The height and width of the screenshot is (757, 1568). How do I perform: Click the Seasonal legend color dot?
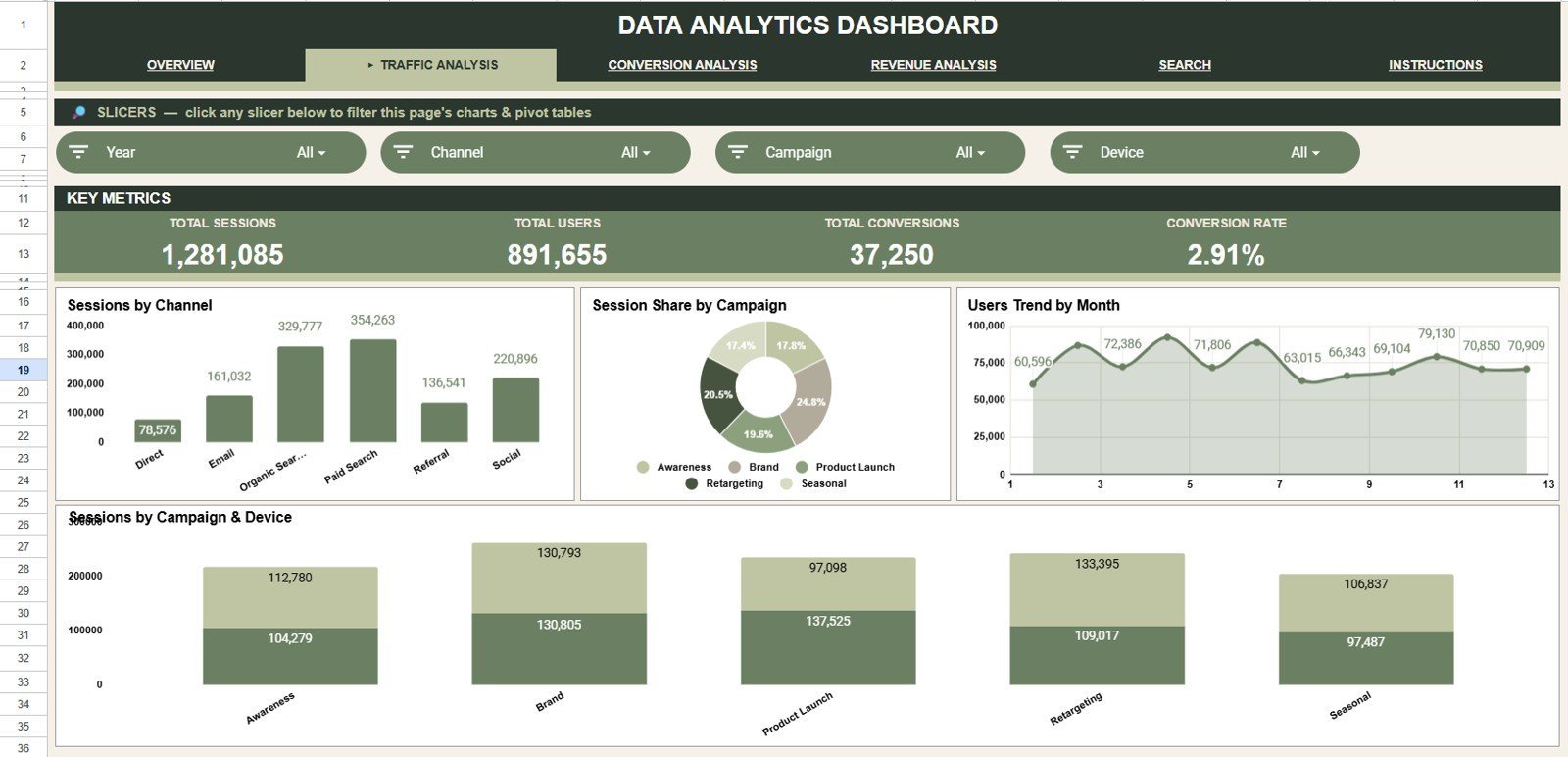coord(787,483)
